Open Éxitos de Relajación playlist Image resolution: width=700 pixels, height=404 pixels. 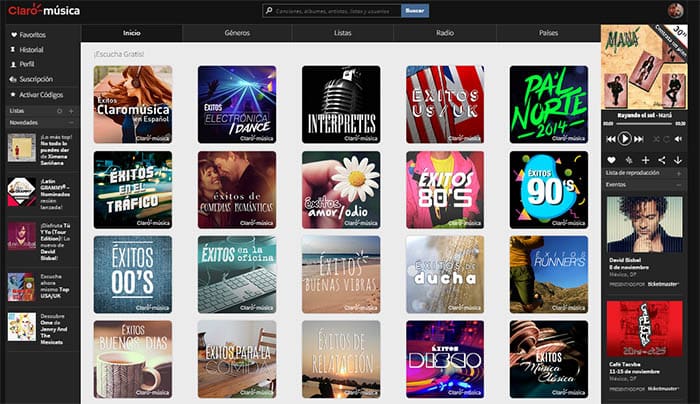point(341,359)
